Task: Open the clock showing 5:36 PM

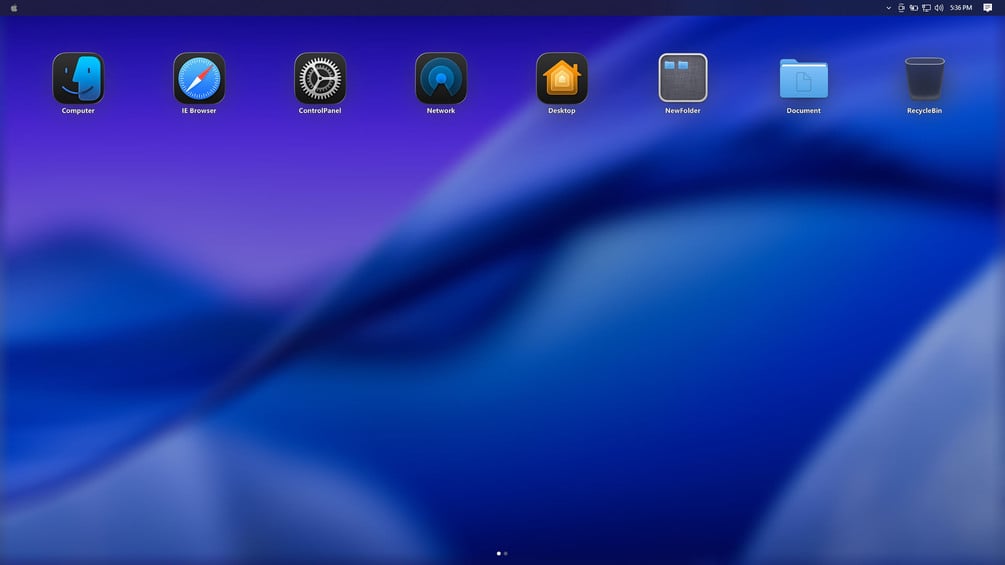Action: tap(961, 8)
